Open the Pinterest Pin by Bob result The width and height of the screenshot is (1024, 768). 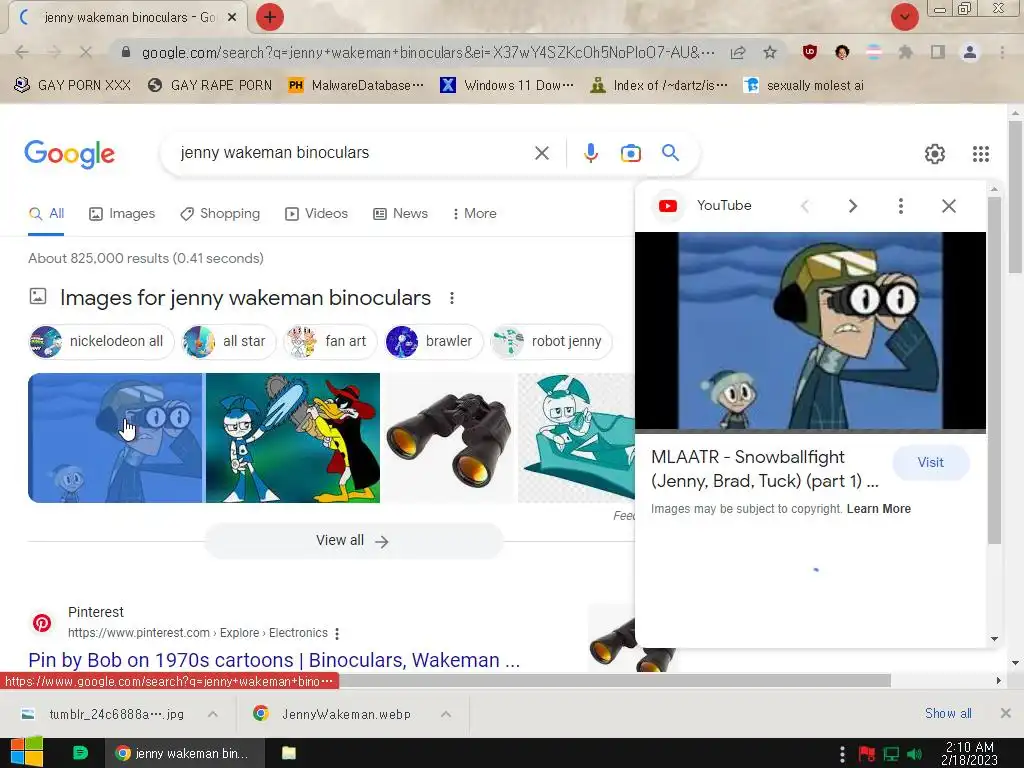tap(274, 660)
